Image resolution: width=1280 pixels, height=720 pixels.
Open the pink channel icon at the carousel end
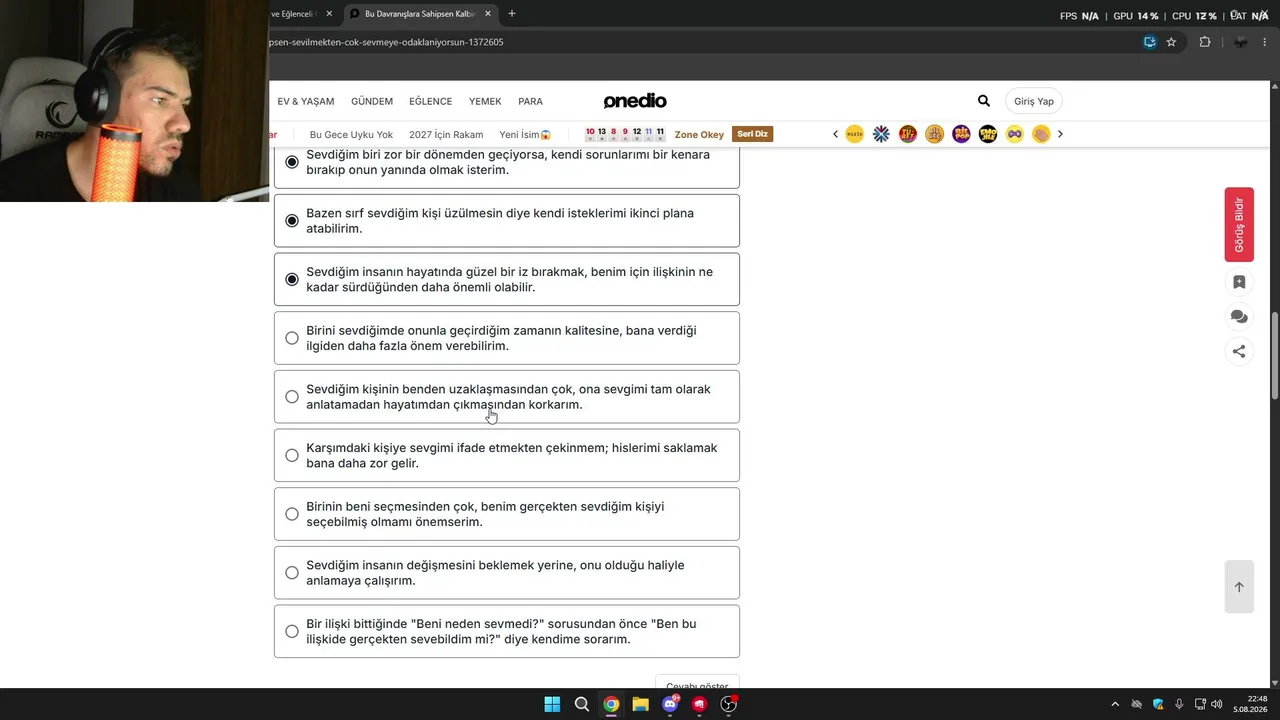(x=1041, y=134)
